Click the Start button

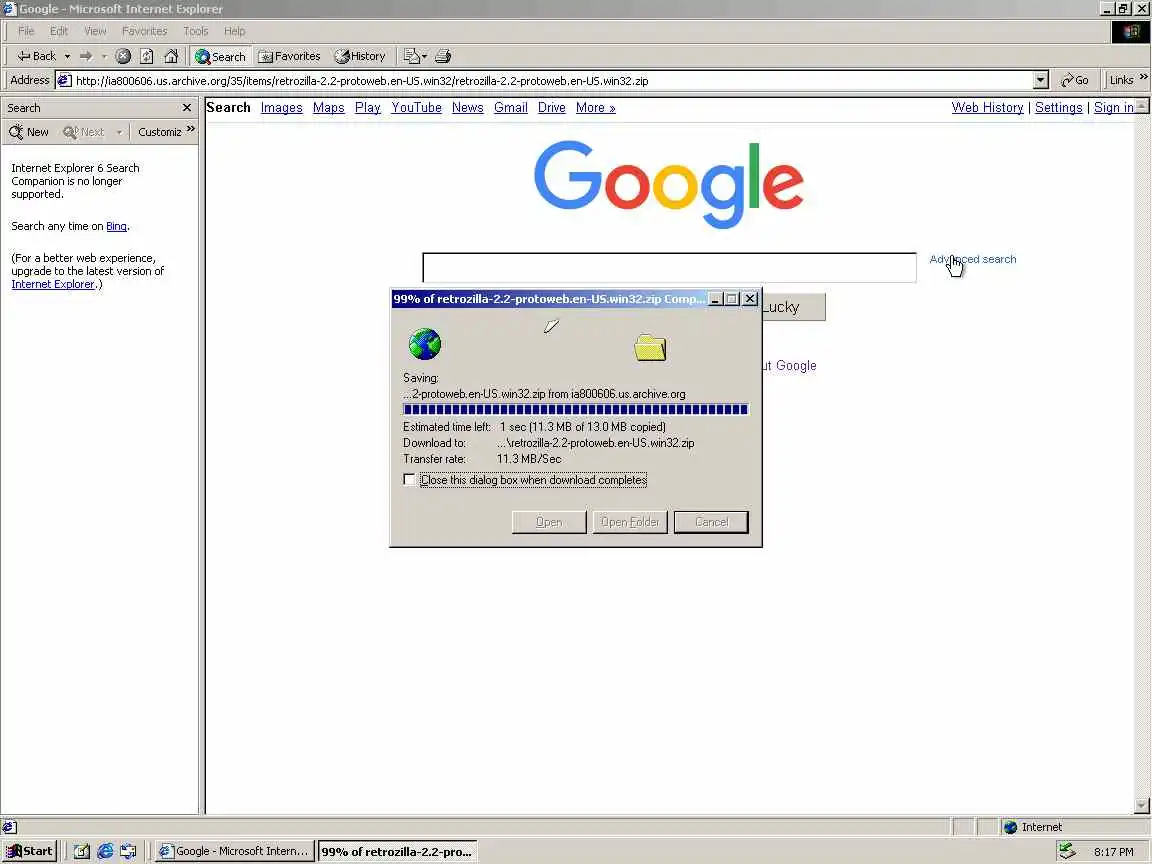29,852
